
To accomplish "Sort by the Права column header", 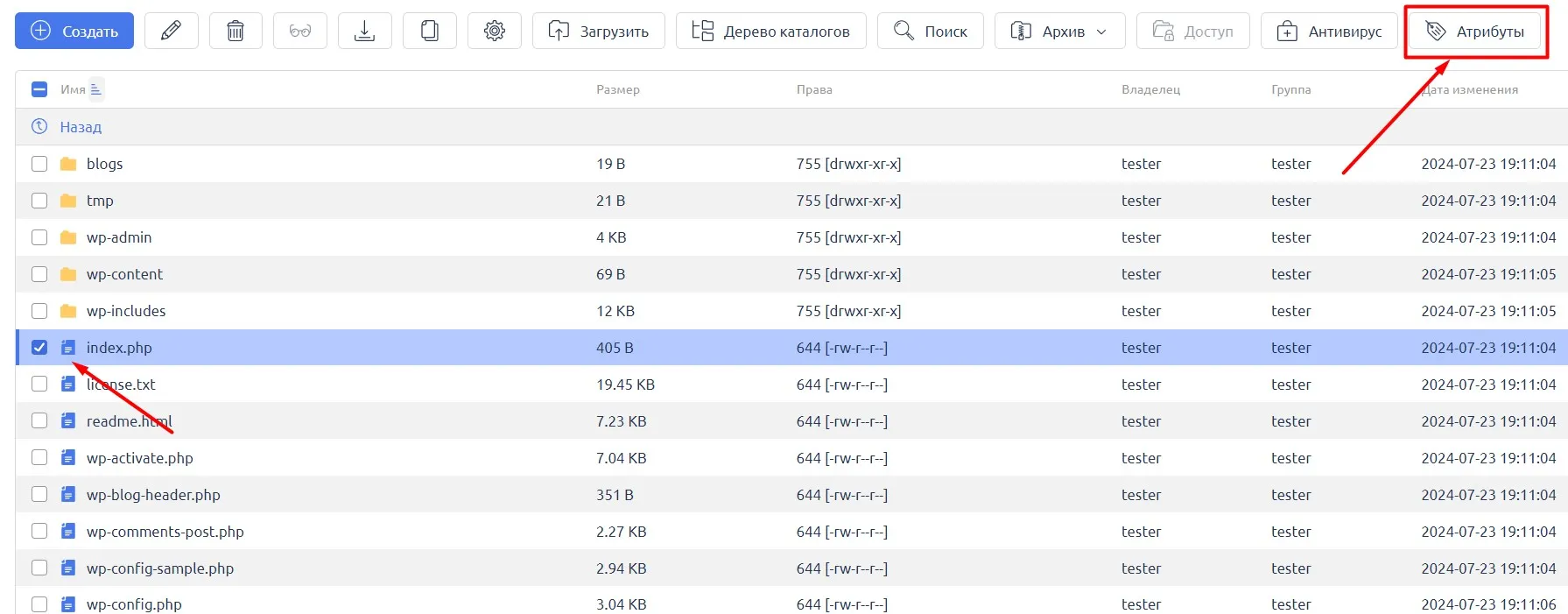I will click(814, 89).
